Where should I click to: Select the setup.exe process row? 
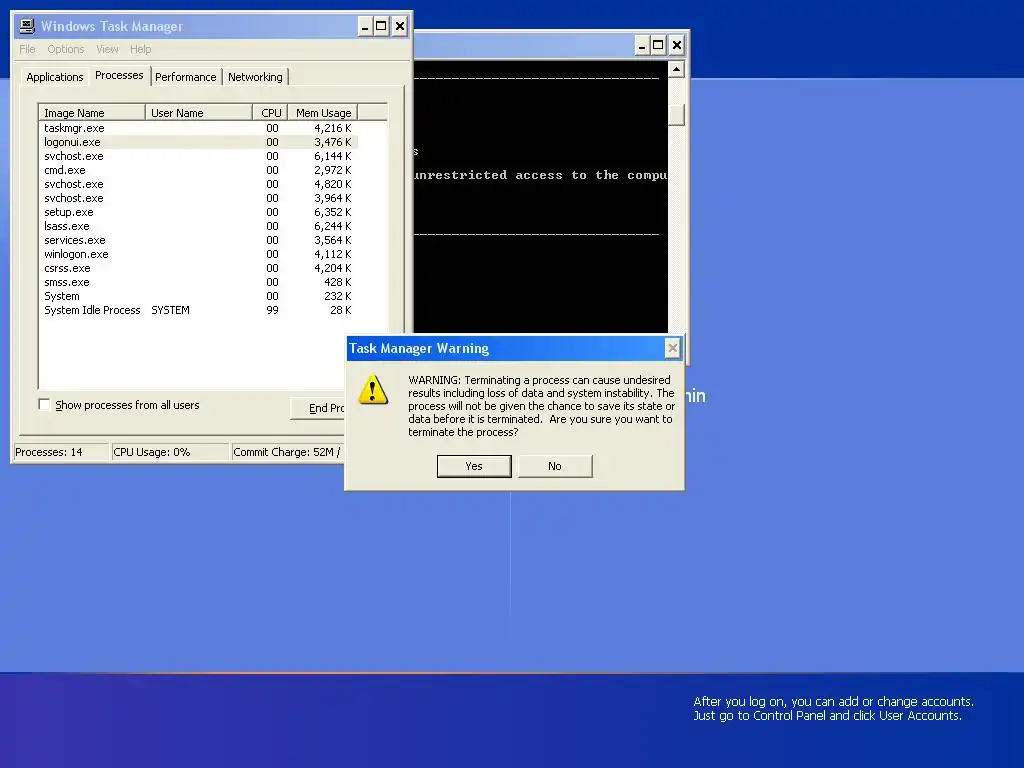[x=198, y=212]
